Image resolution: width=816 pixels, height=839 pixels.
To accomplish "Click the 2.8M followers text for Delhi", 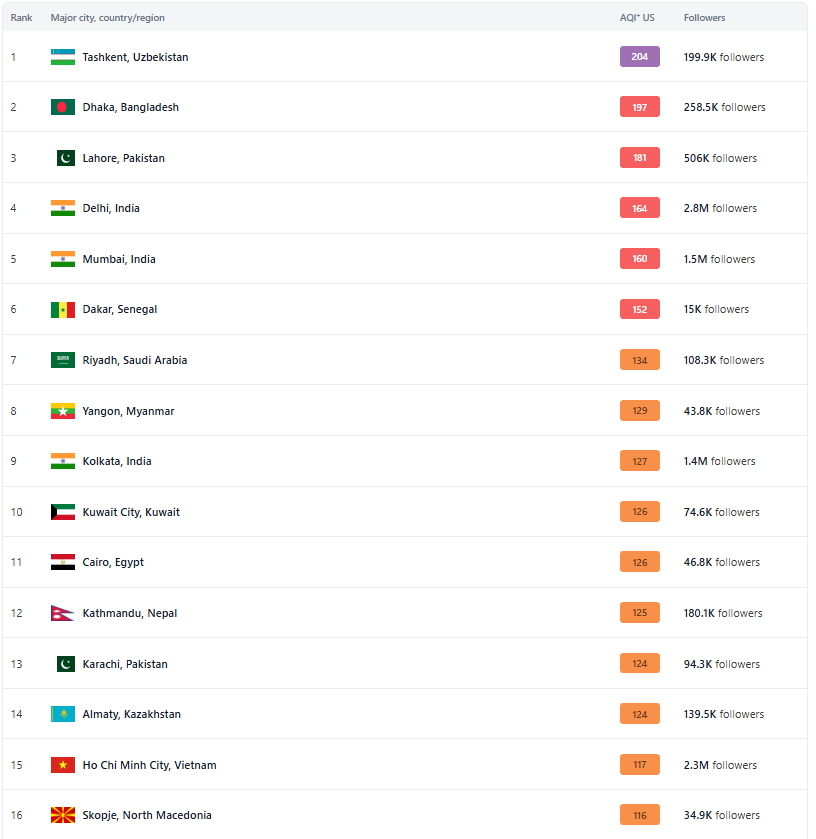I will (720, 208).
